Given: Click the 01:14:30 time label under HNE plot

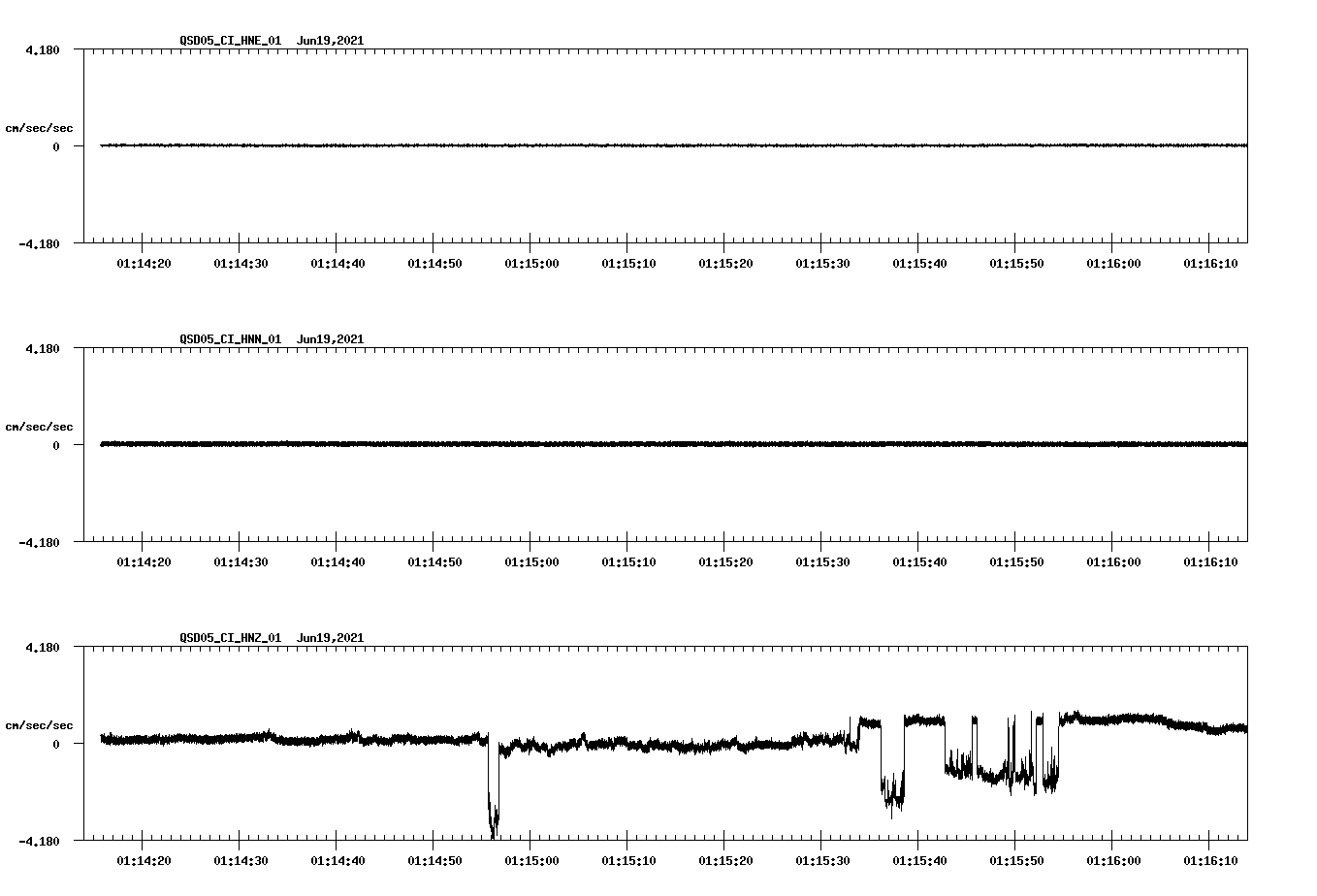Looking at the screenshot, I should (241, 264).
